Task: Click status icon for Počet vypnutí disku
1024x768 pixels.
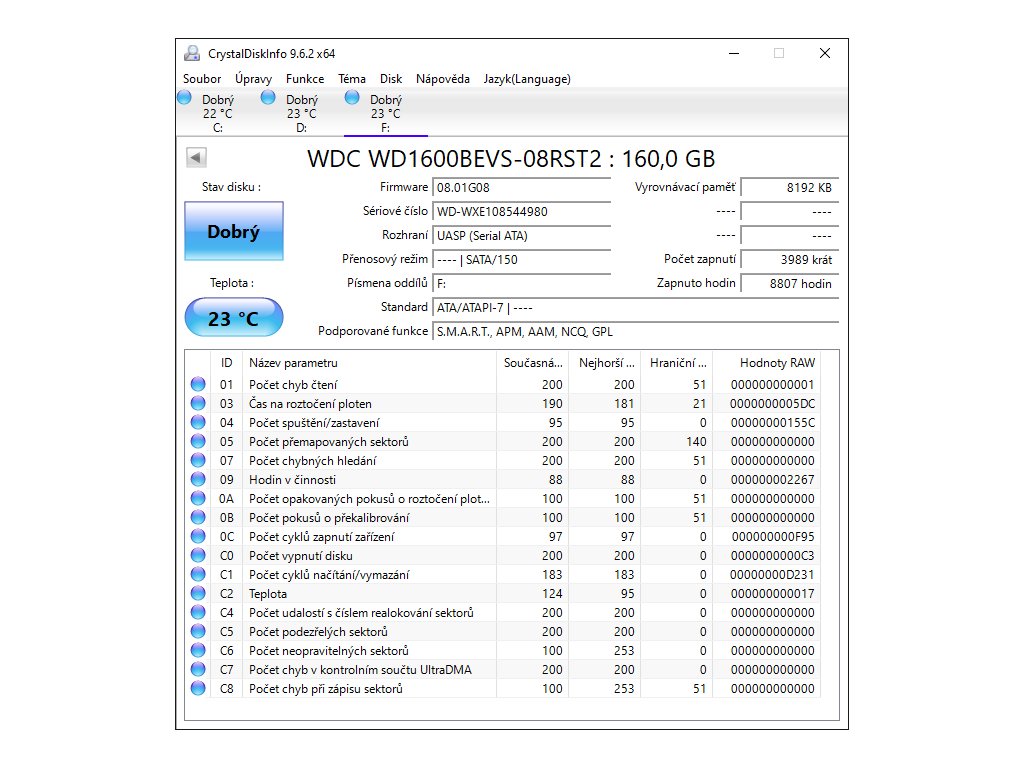Action: point(198,555)
